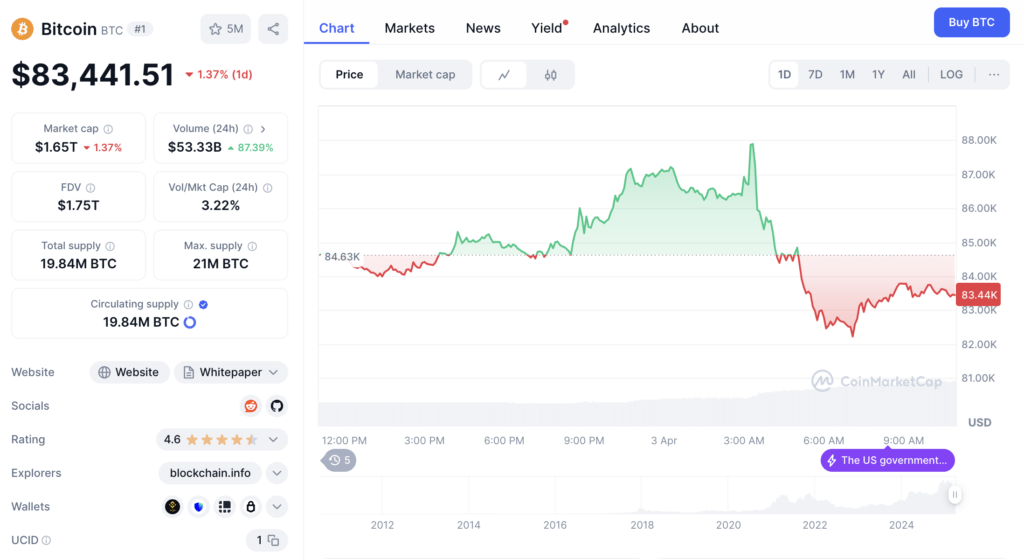This screenshot has height=559, width=1024.
Task: Open Volume (24h) details arrow
Action: (263, 129)
